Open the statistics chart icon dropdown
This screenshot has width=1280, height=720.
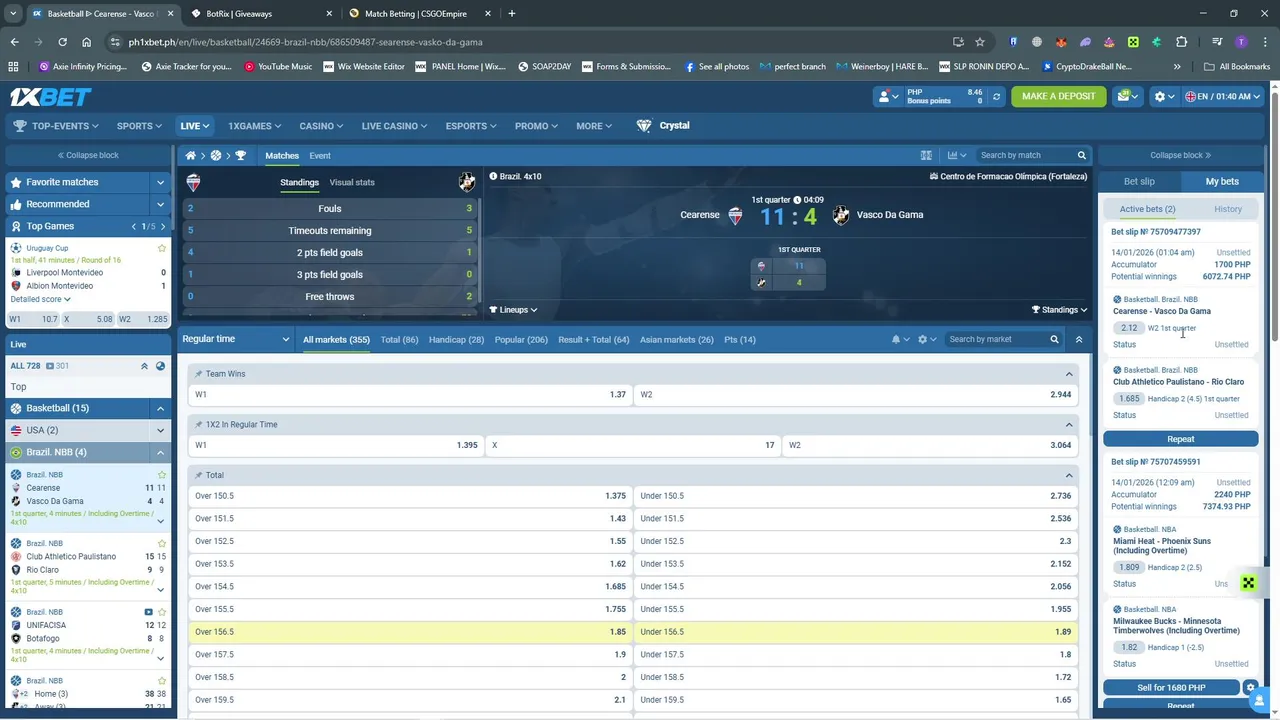pyautogui.click(x=957, y=156)
